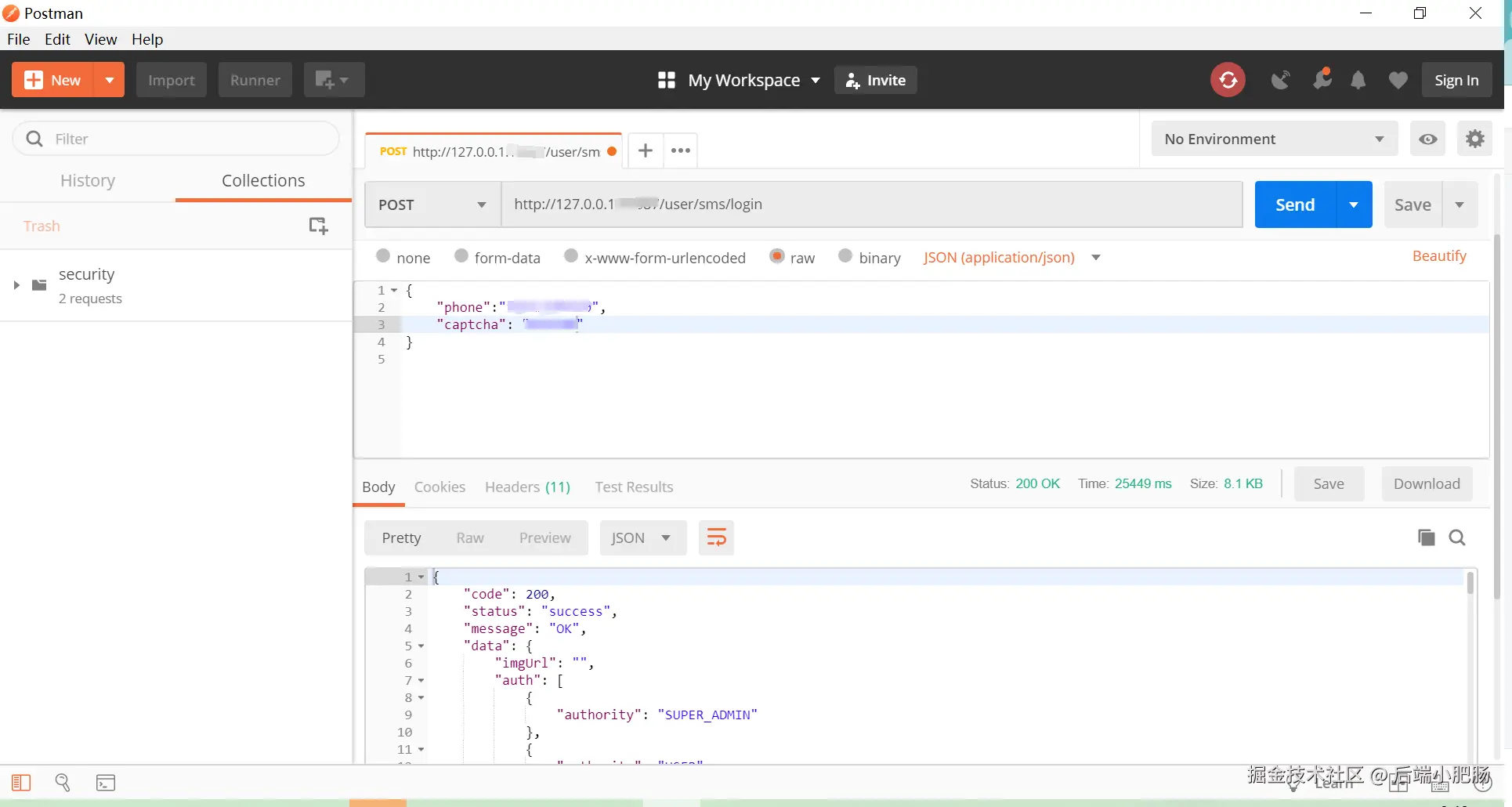Click the Send button
1512x807 pixels.
click(x=1295, y=204)
